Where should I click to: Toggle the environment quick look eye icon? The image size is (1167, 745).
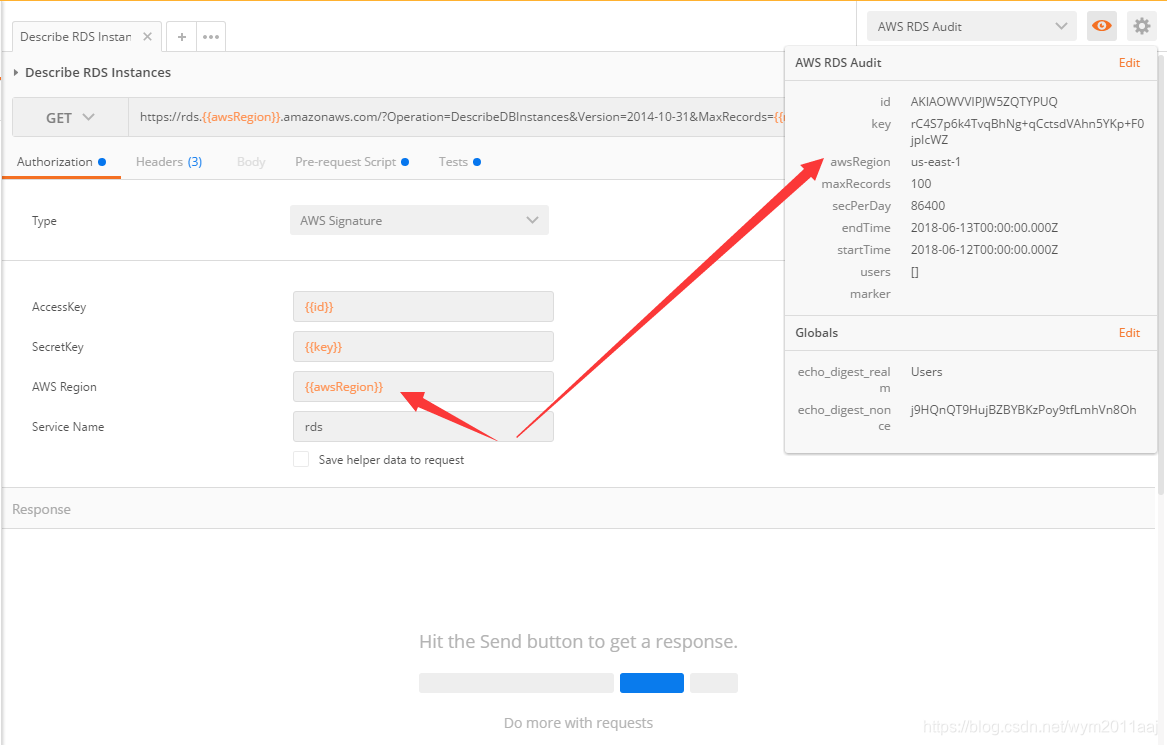click(x=1102, y=26)
